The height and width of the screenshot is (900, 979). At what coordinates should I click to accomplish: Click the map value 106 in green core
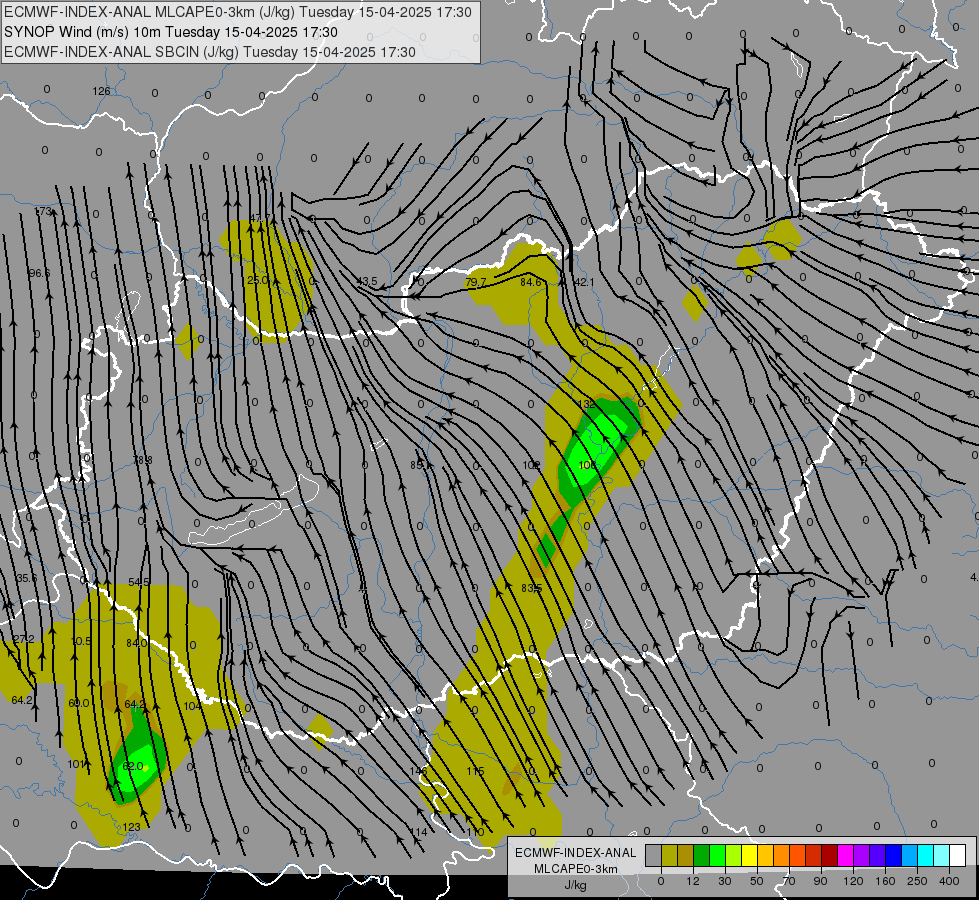click(x=587, y=465)
